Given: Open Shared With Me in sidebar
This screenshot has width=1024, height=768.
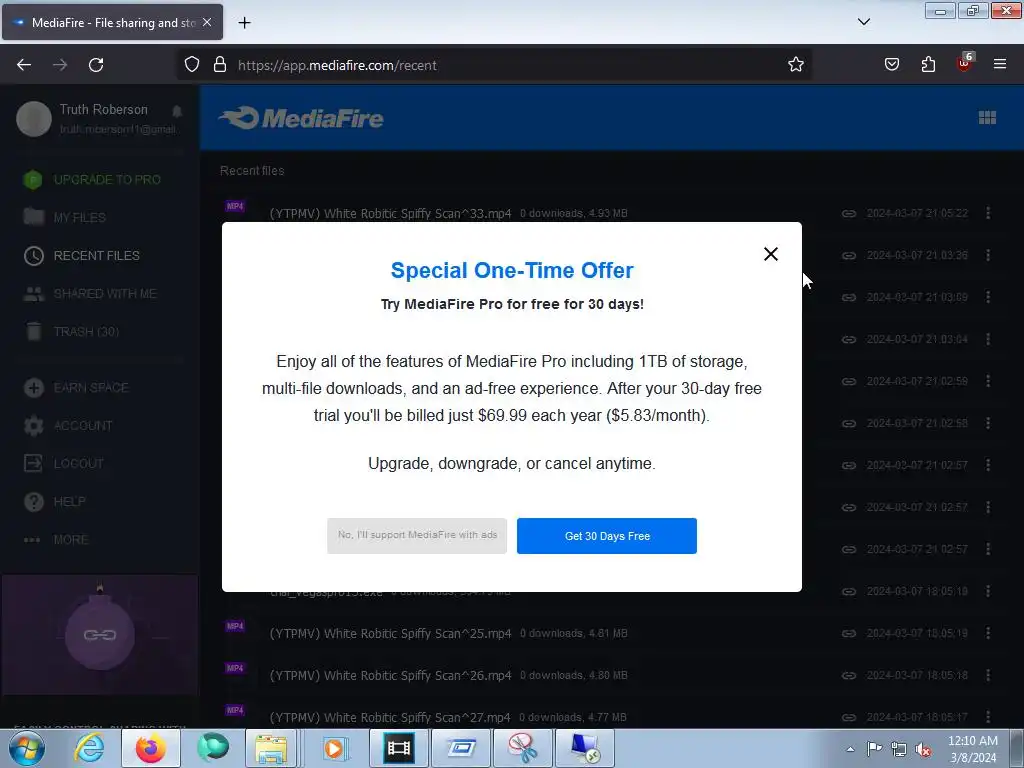Looking at the screenshot, I should click(90, 294).
